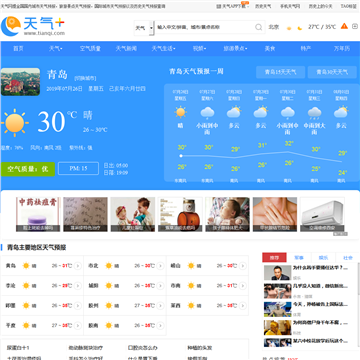Click the moon icon next to 北京
The image size is (360, 360).
point(300,28)
